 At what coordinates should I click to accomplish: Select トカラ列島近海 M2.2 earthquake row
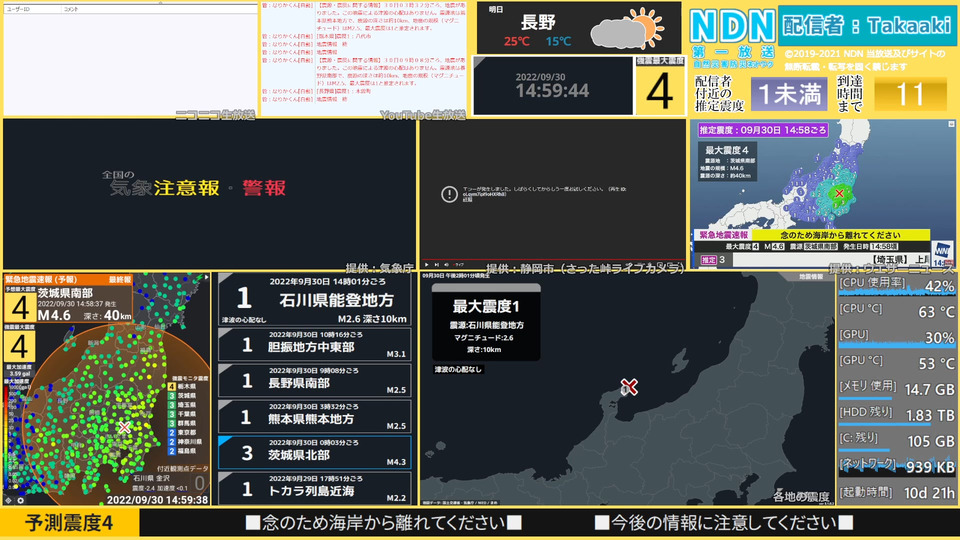pyautogui.click(x=315, y=488)
